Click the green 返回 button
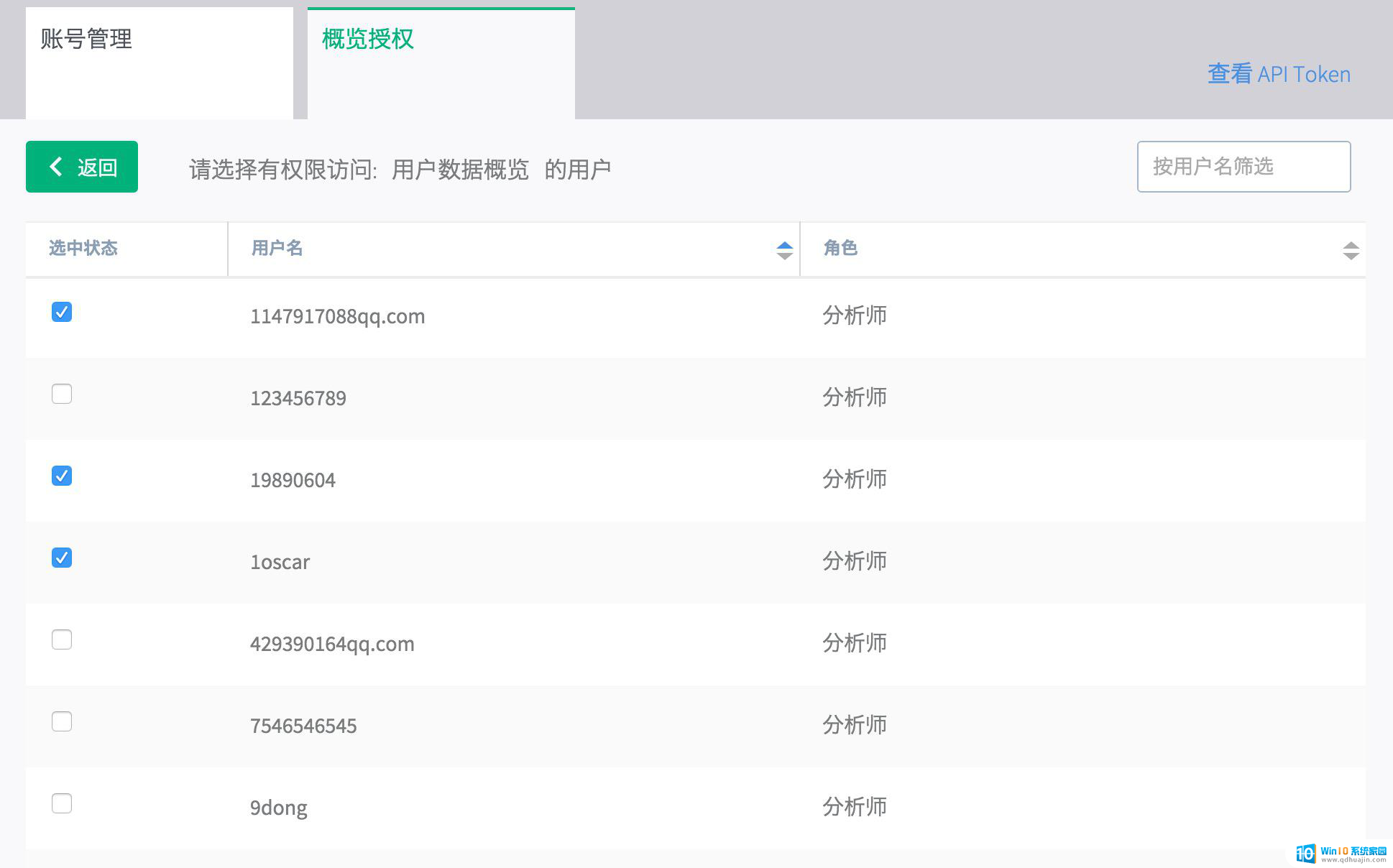Viewport: 1393px width, 868px height. pos(82,167)
